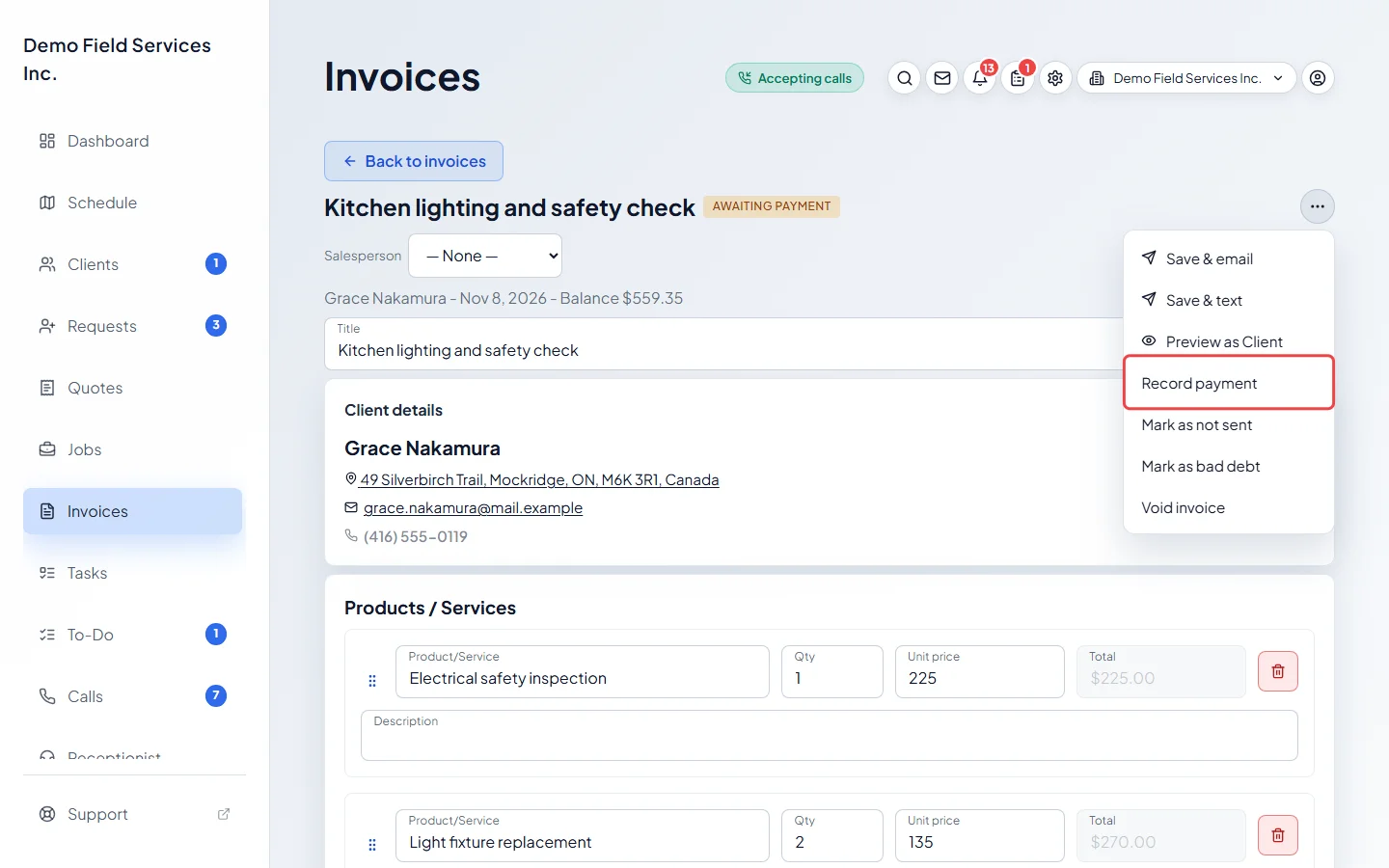The width and height of the screenshot is (1389, 868).
Task: Edit Qty for Electrical safety inspection
Action: pyautogui.click(x=832, y=671)
